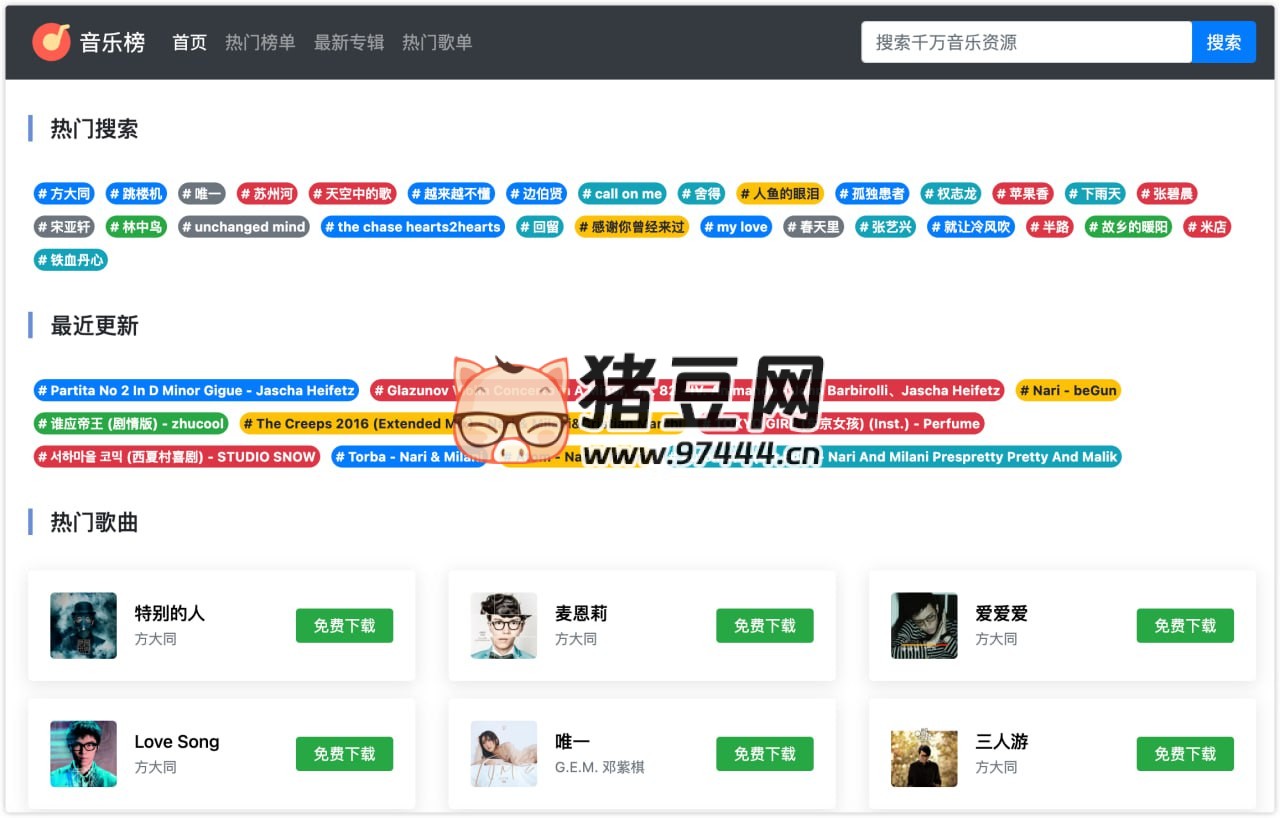1280x818 pixels.
Task: Open the Love Song title
Action: point(177,741)
